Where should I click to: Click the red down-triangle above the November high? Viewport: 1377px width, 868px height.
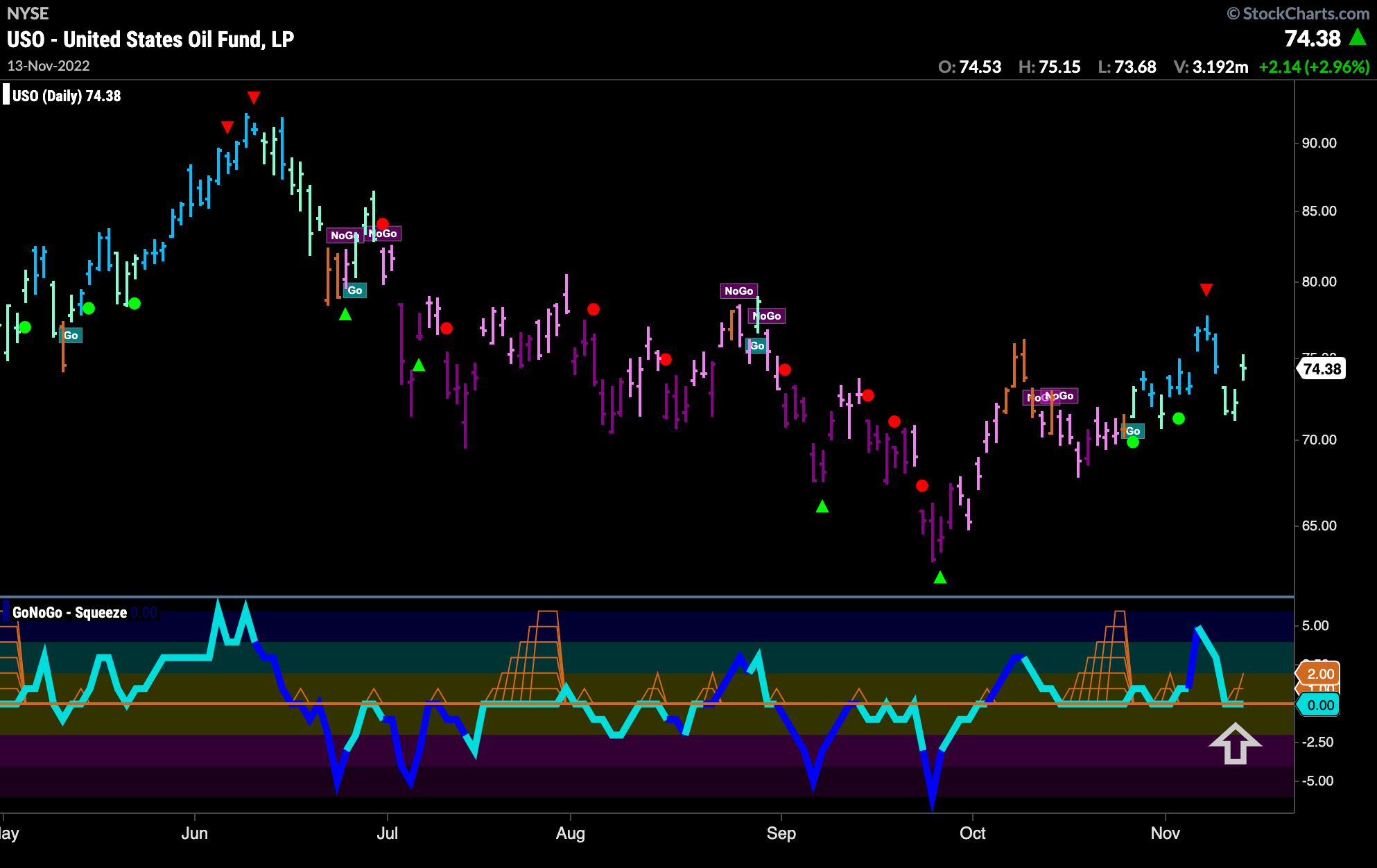(1206, 289)
